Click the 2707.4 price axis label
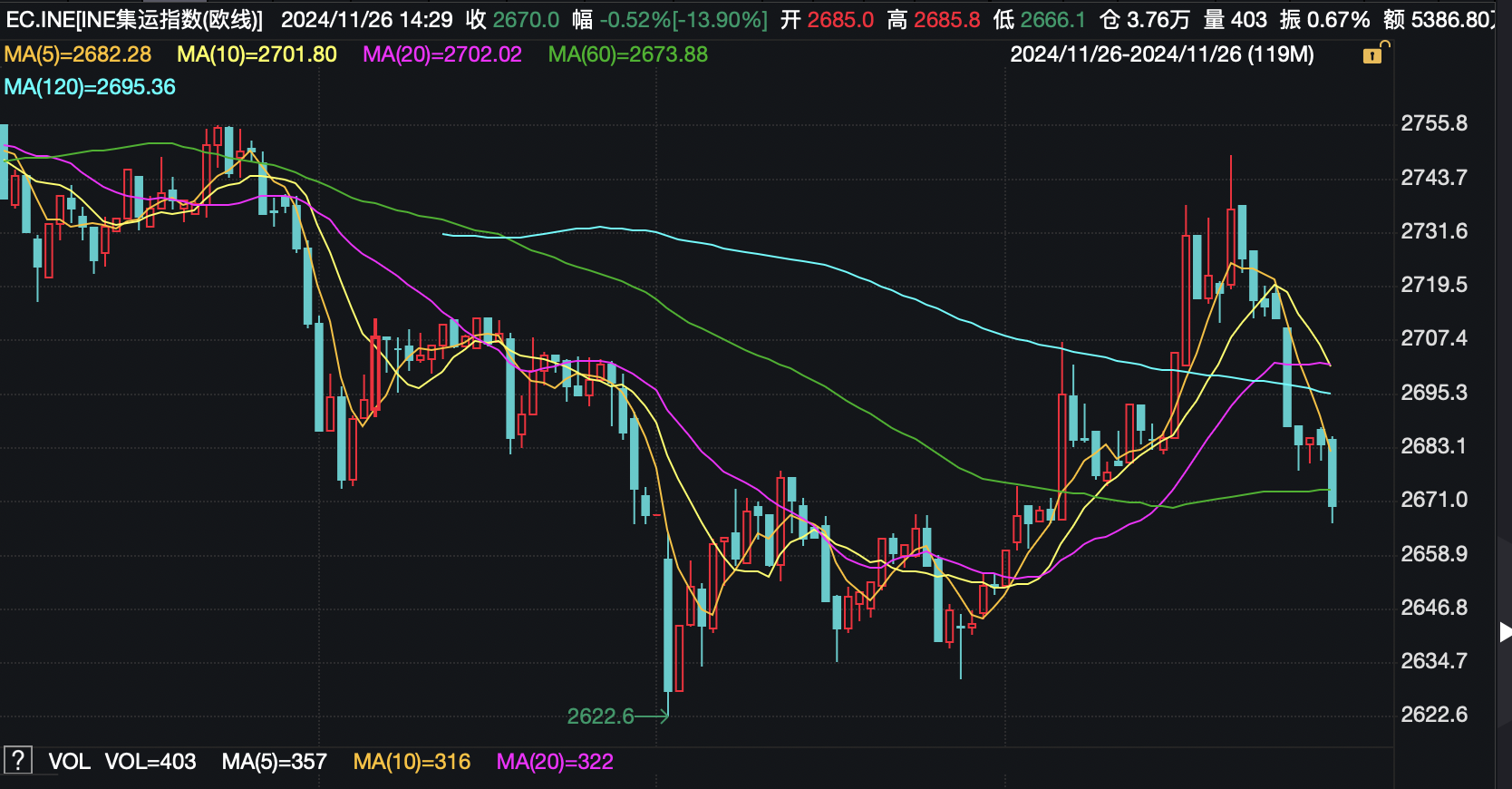 pos(1434,338)
